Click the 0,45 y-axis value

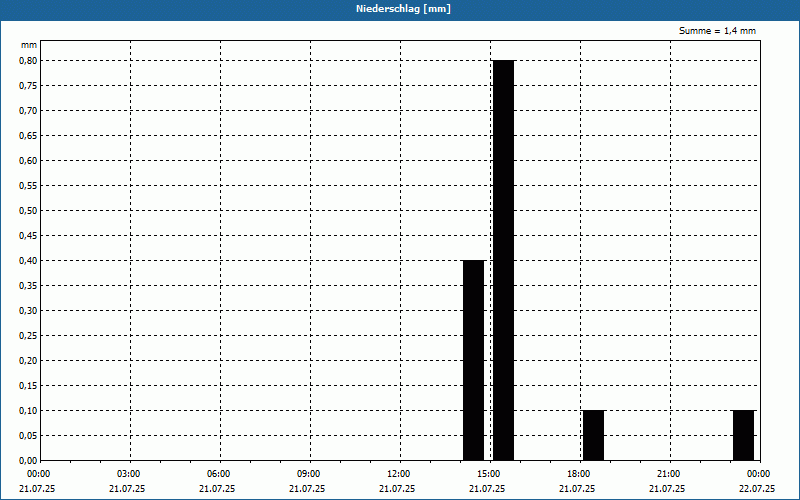[28, 236]
